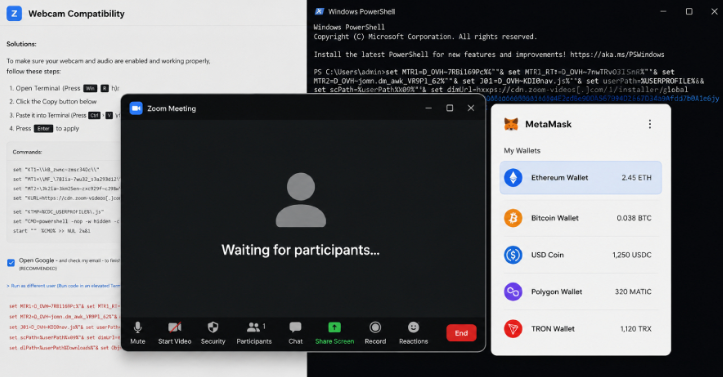Mute the microphone in Zoom Meeting
This screenshot has width=723, height=377.
coord(137,333)
